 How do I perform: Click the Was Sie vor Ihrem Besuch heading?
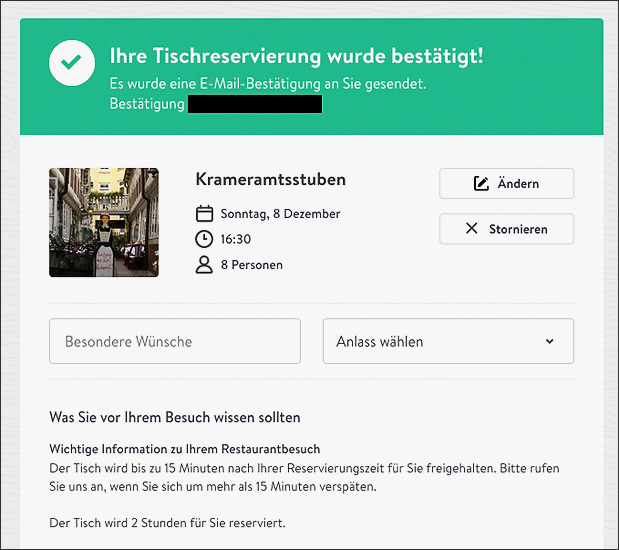tap(174, 417)
